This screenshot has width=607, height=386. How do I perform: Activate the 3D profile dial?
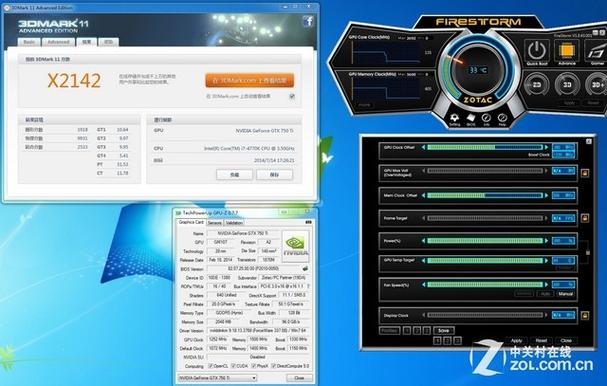click(567, 84)
